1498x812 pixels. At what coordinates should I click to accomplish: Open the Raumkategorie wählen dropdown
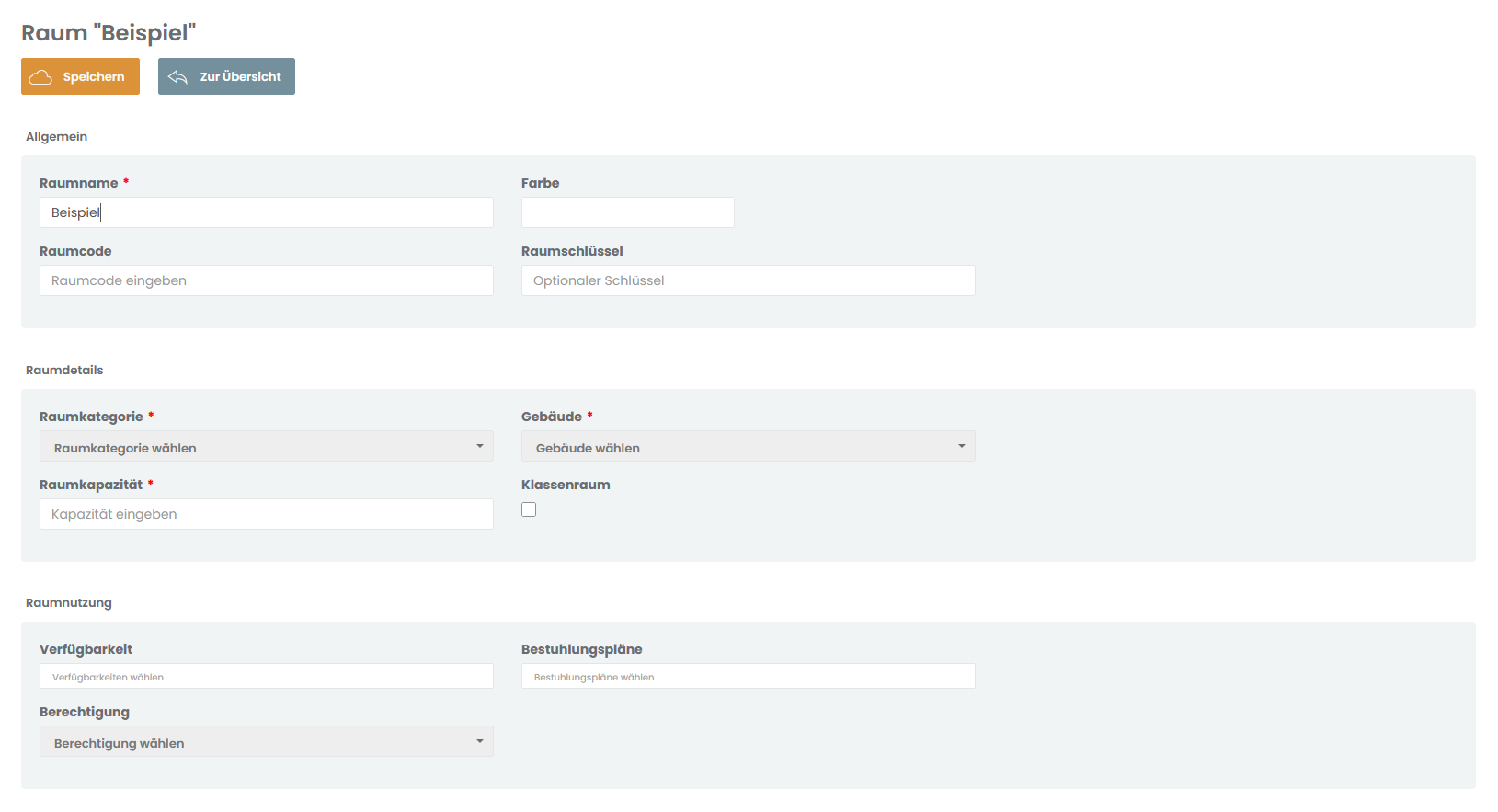[267, 447]
